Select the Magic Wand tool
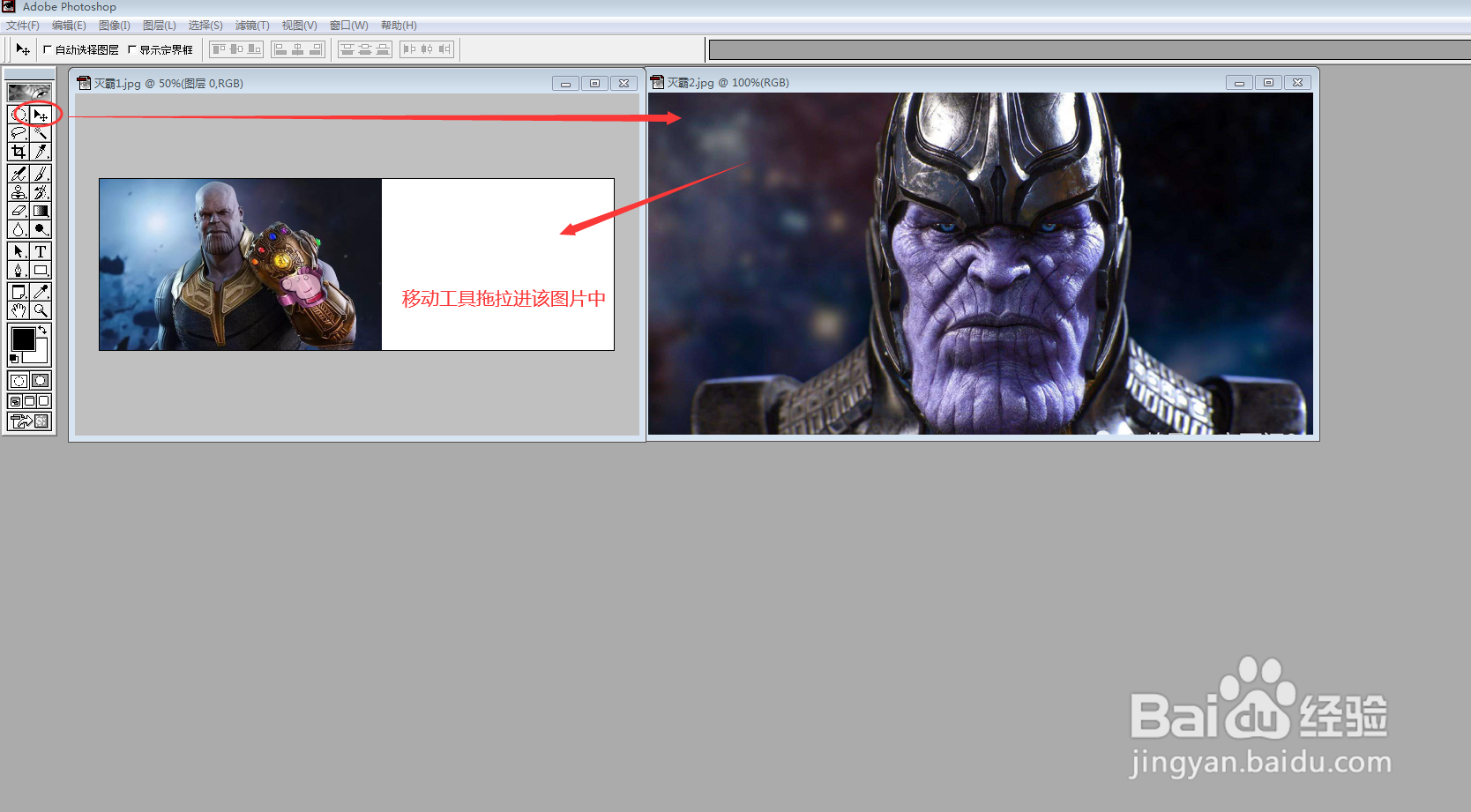 coord(41,133)
